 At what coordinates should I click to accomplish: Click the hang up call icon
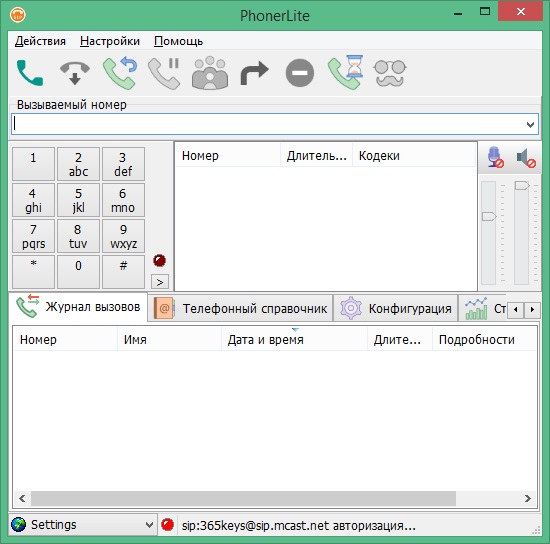[x=75, y=73]
